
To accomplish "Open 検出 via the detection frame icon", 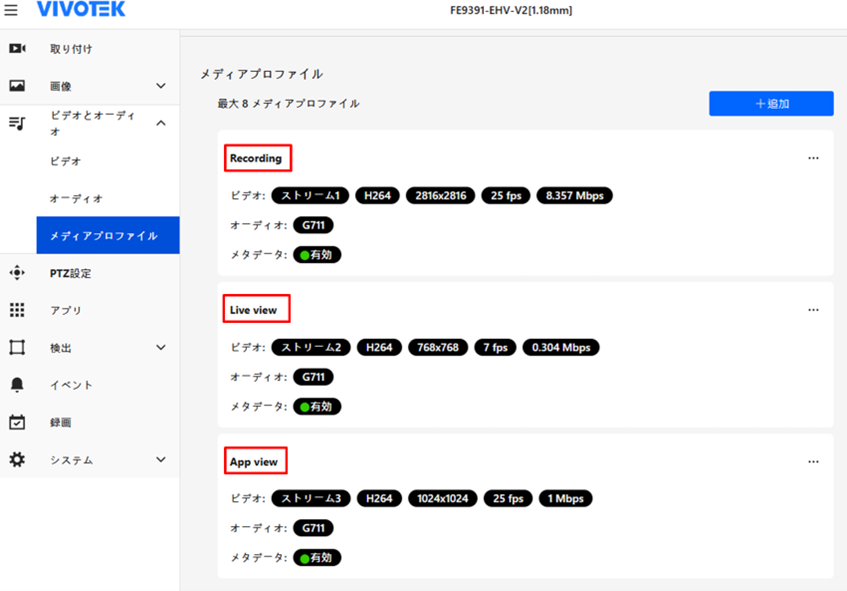I will (17, 348).
